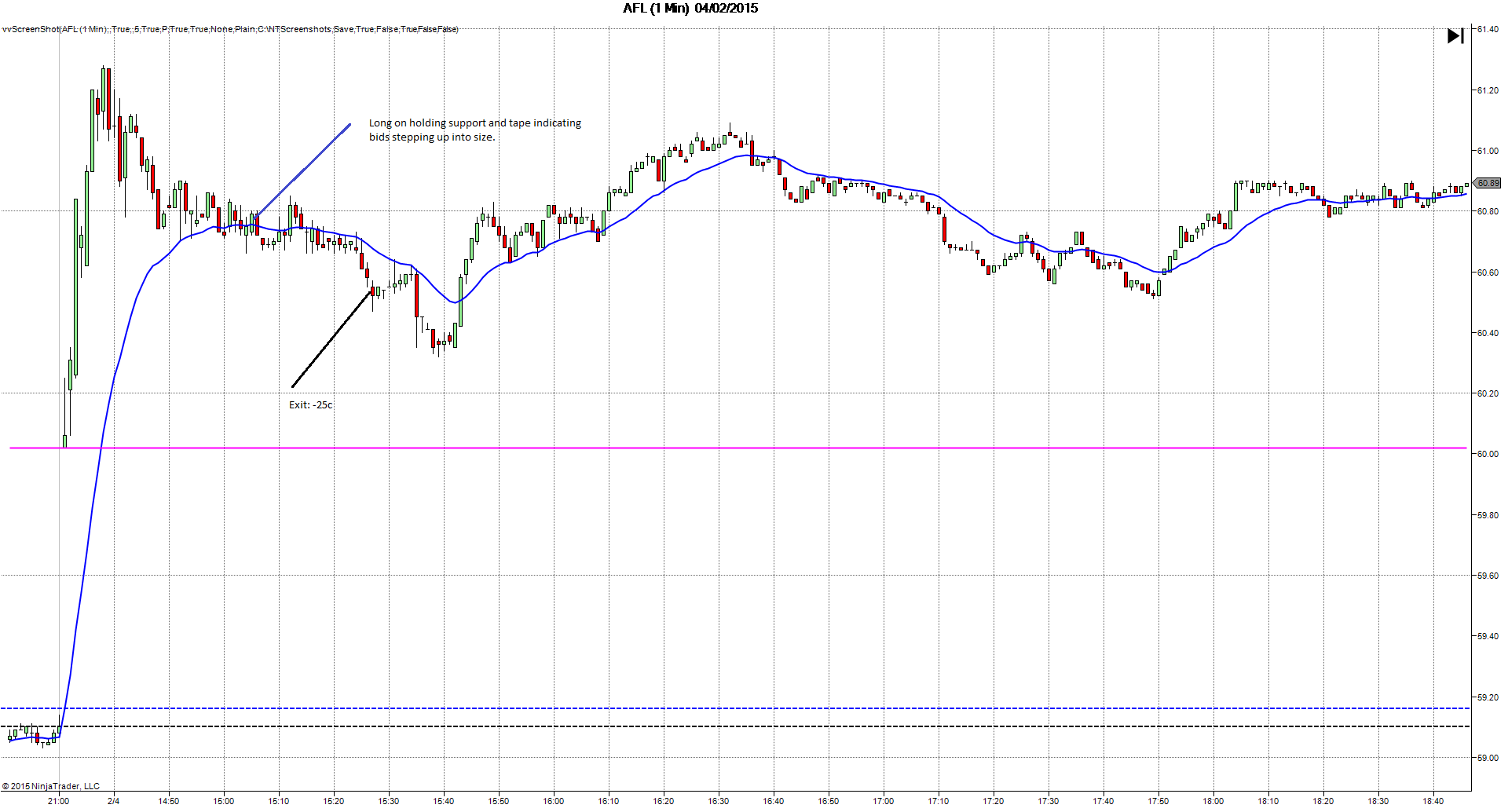Click the 16:20 time axis label

[x=664, y=801]
